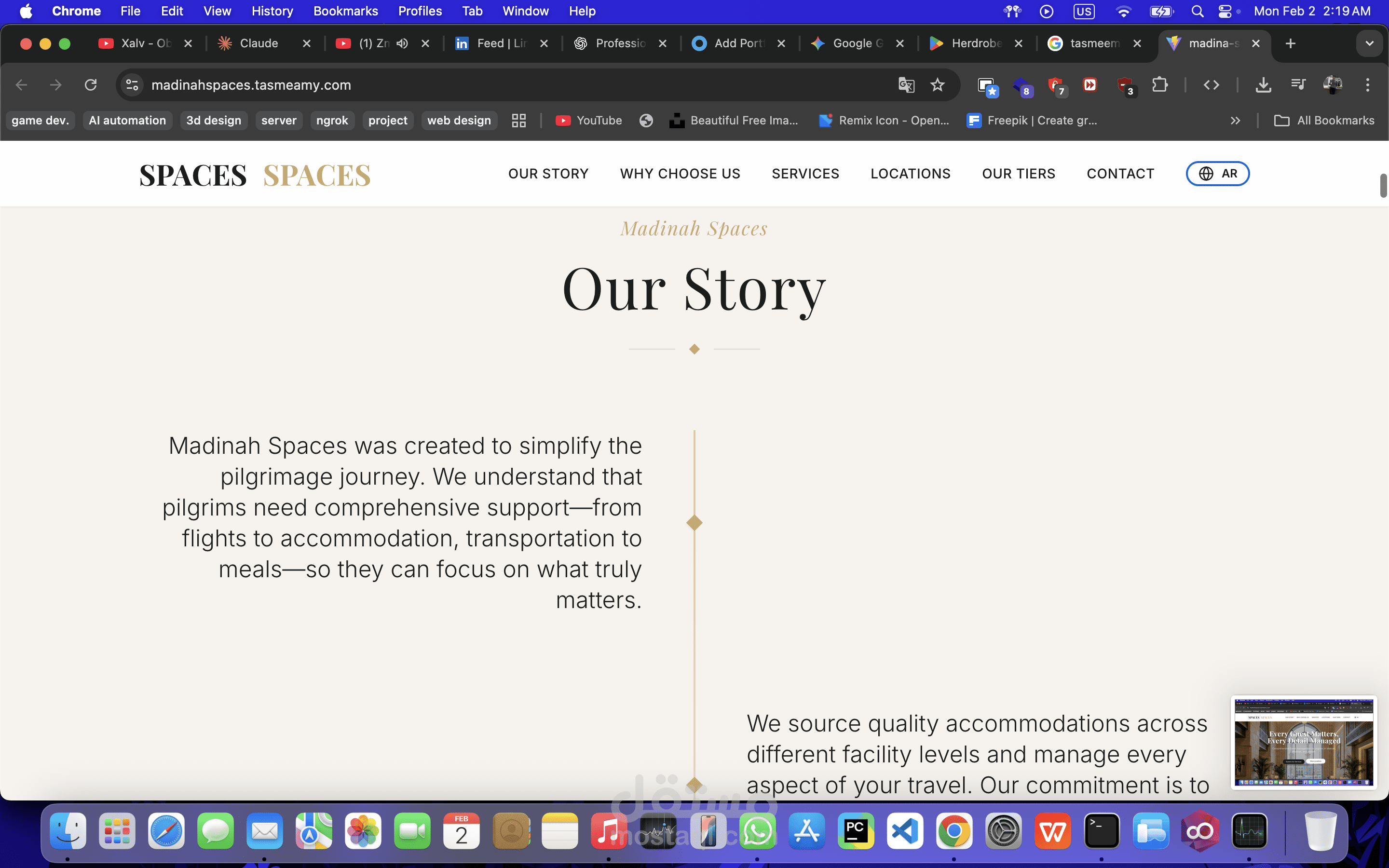Mute the audio on the YouTube tab
Screen dimensions: 1389x868
(402, 43)
